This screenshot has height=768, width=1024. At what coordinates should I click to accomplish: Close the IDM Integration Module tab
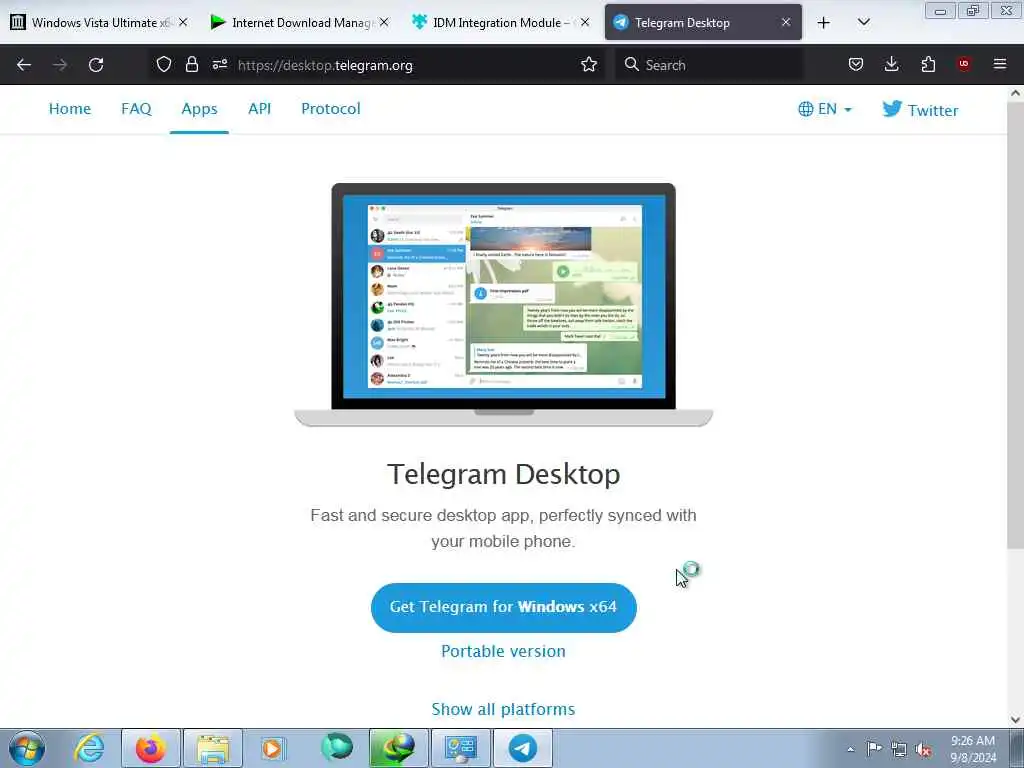[585, 22]
